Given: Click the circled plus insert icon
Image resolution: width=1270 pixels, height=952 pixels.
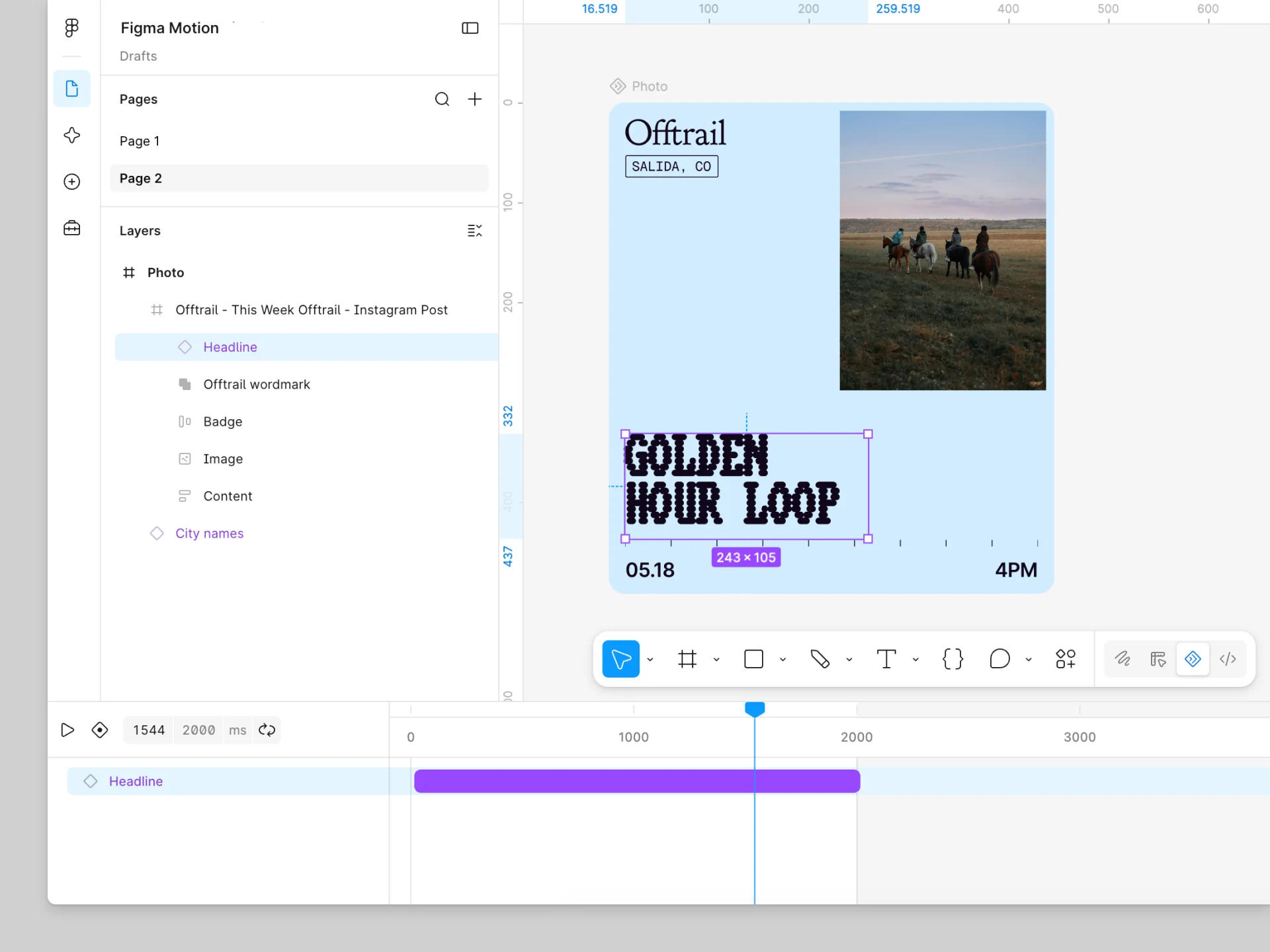Looking at the screenshot, I should tap(71, 182).
